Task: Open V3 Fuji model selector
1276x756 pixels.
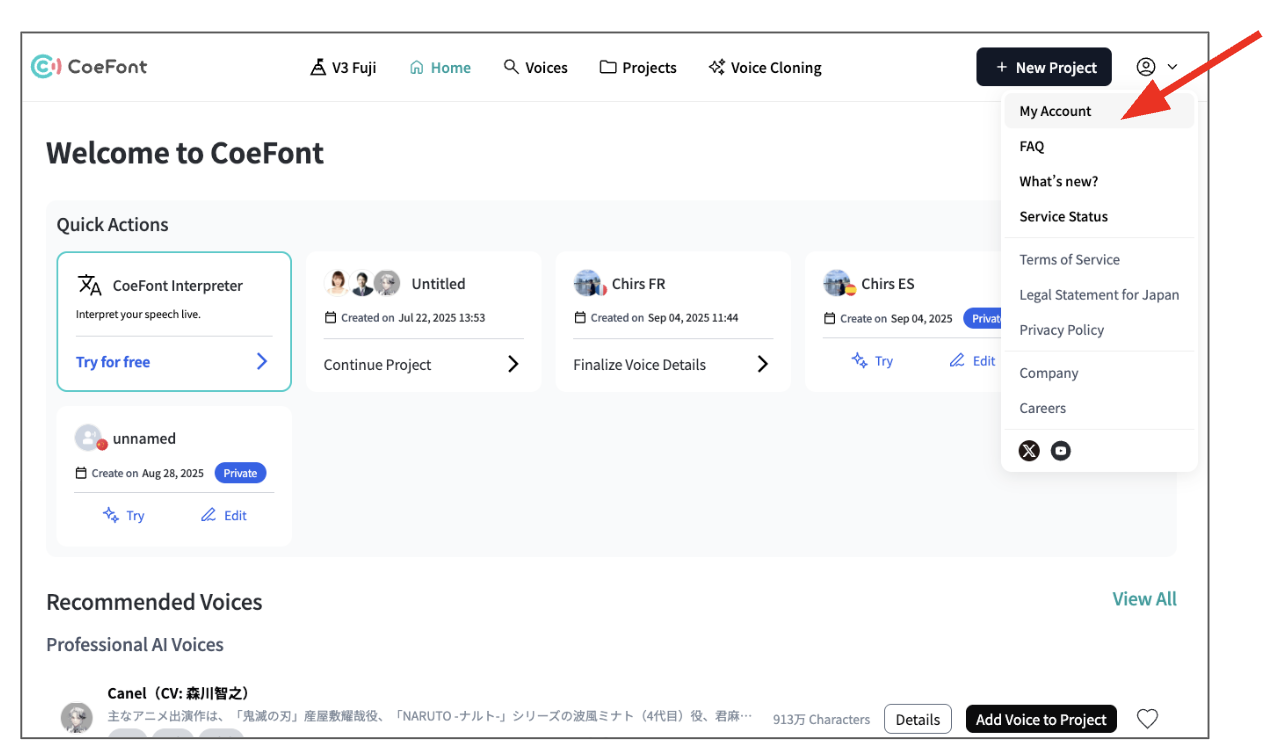Action: [343, 68]
